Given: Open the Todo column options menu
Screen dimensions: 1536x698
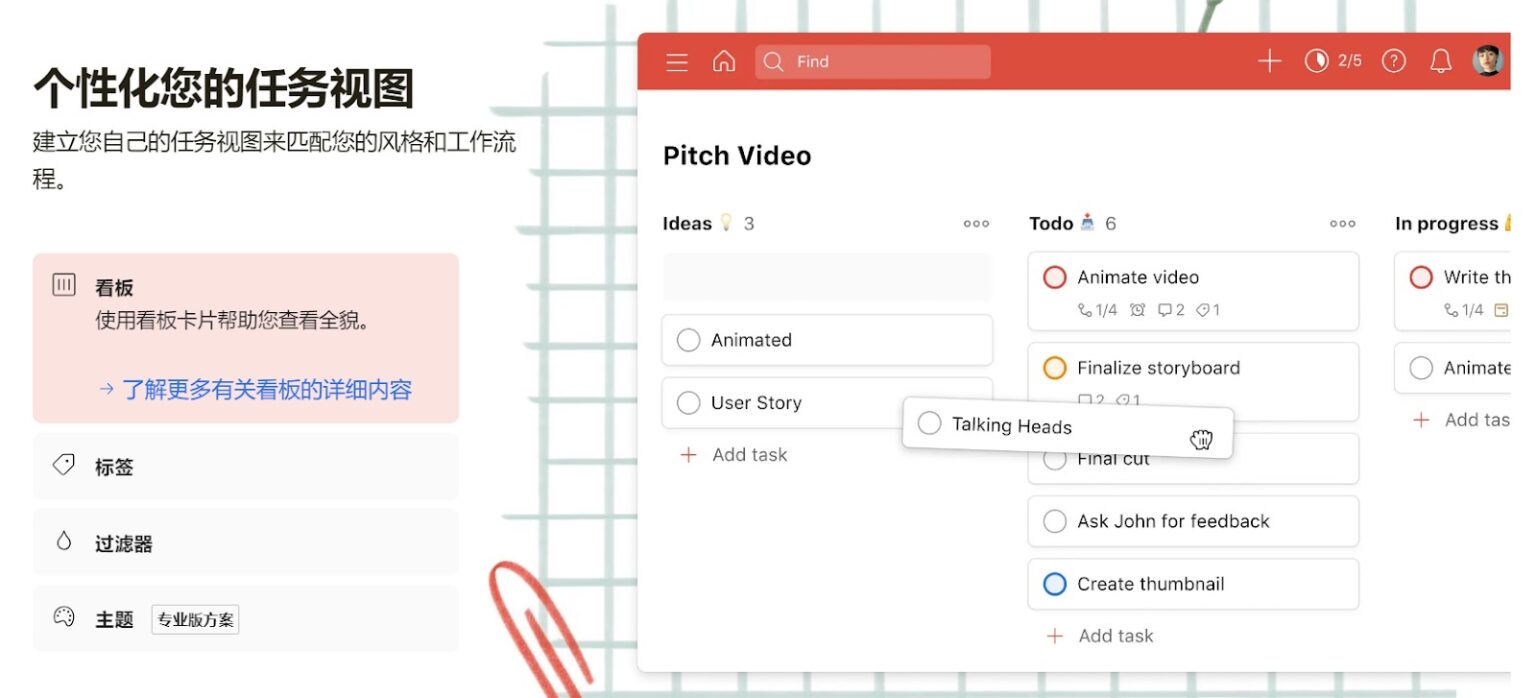Looking at the screenshot, I should [1341, 223].
